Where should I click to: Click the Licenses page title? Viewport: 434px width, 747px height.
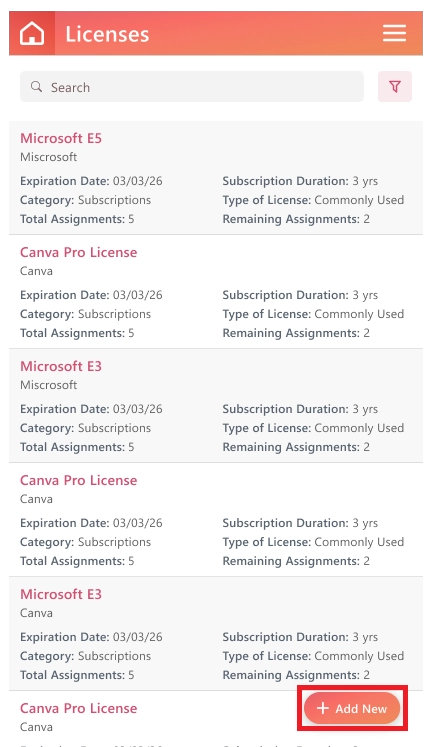(x=107, y=34)
